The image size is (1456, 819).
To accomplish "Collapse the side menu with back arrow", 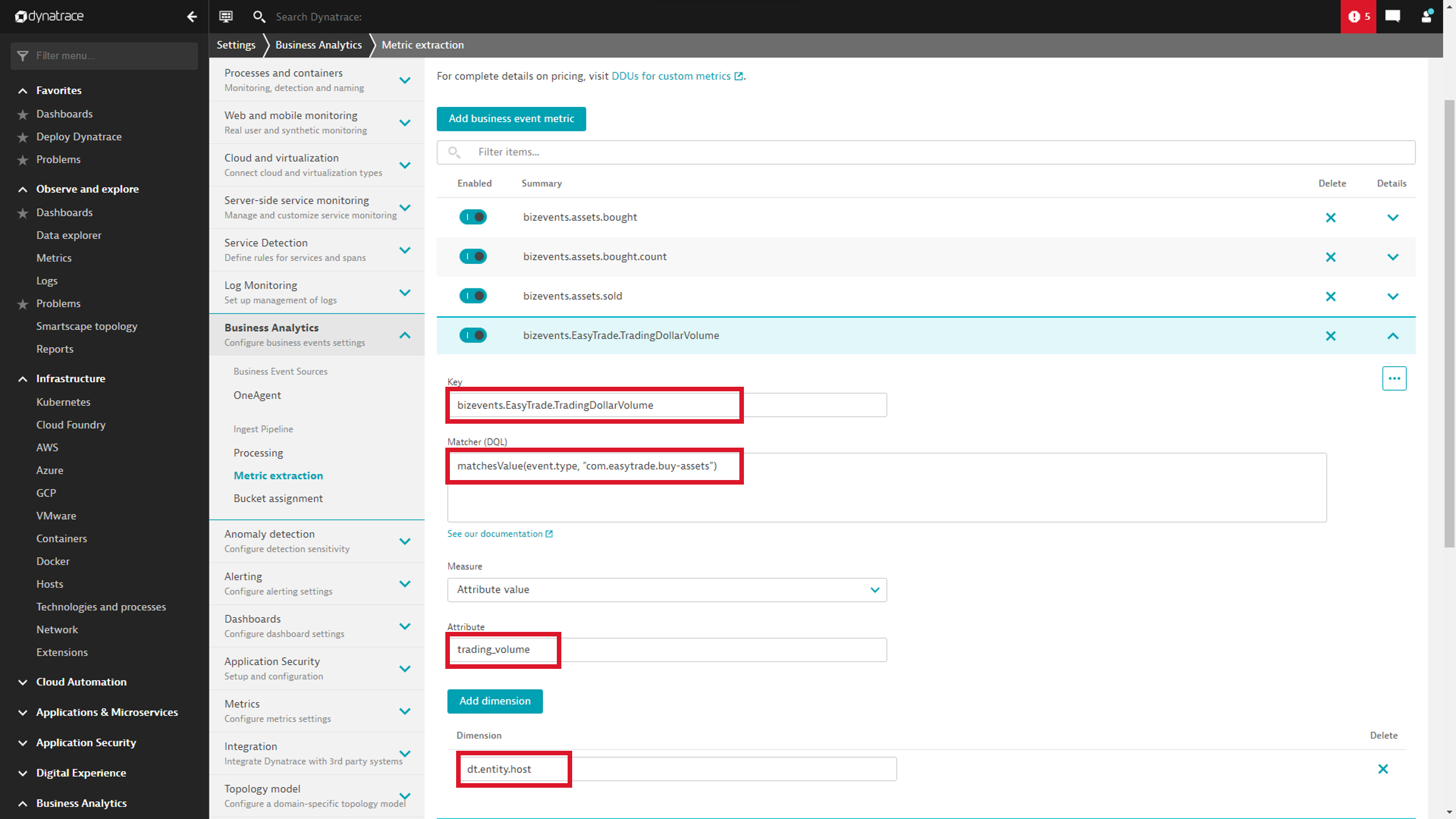I will point(192,16).
